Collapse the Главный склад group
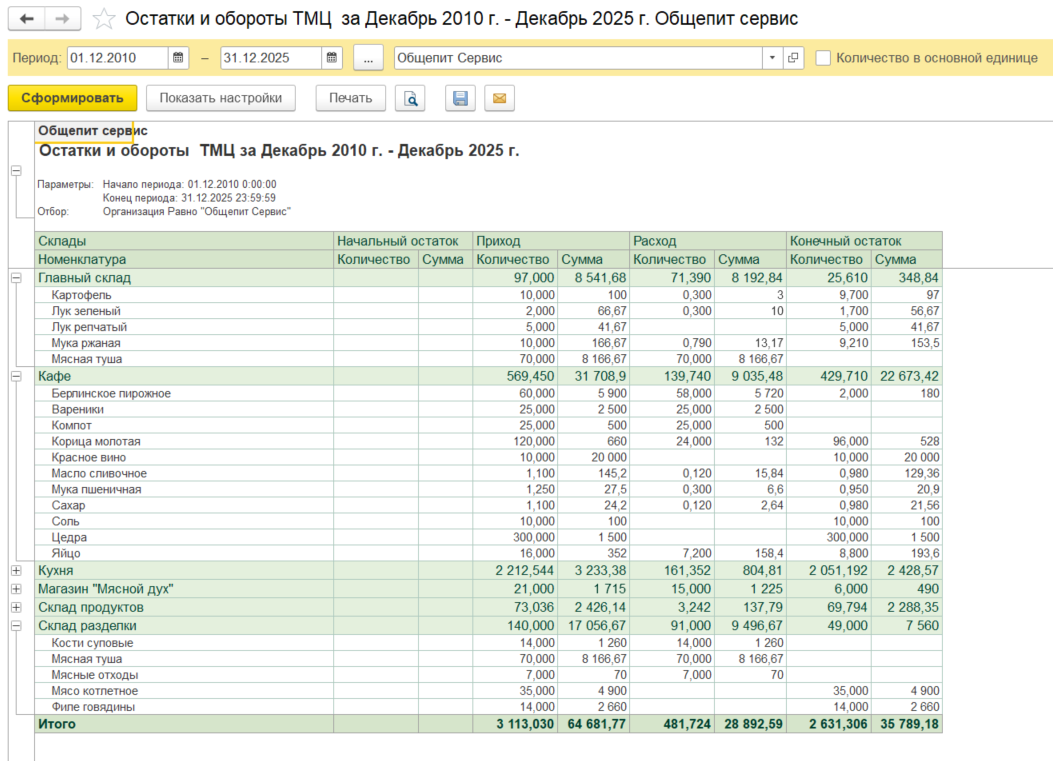The image size is (1053, 761). tap(16, 278)
